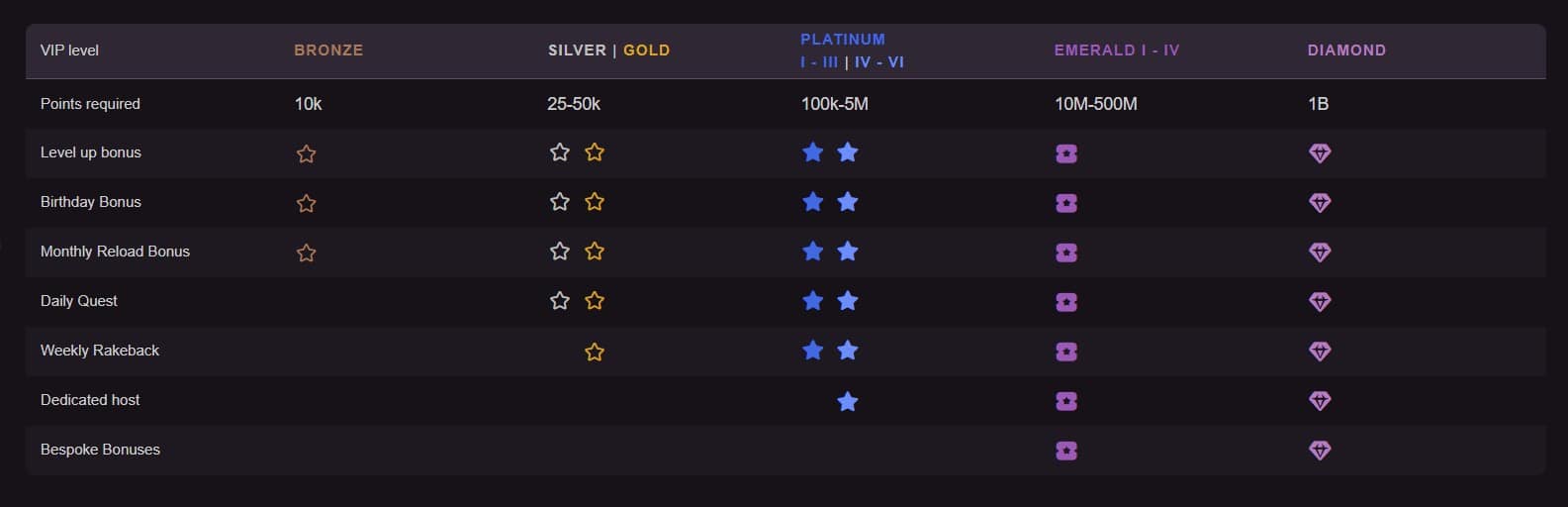
Task: Click the Diamond gem icon for Bespoke Bonuses
Action: pyautogui.click(x=1320, y=451)
